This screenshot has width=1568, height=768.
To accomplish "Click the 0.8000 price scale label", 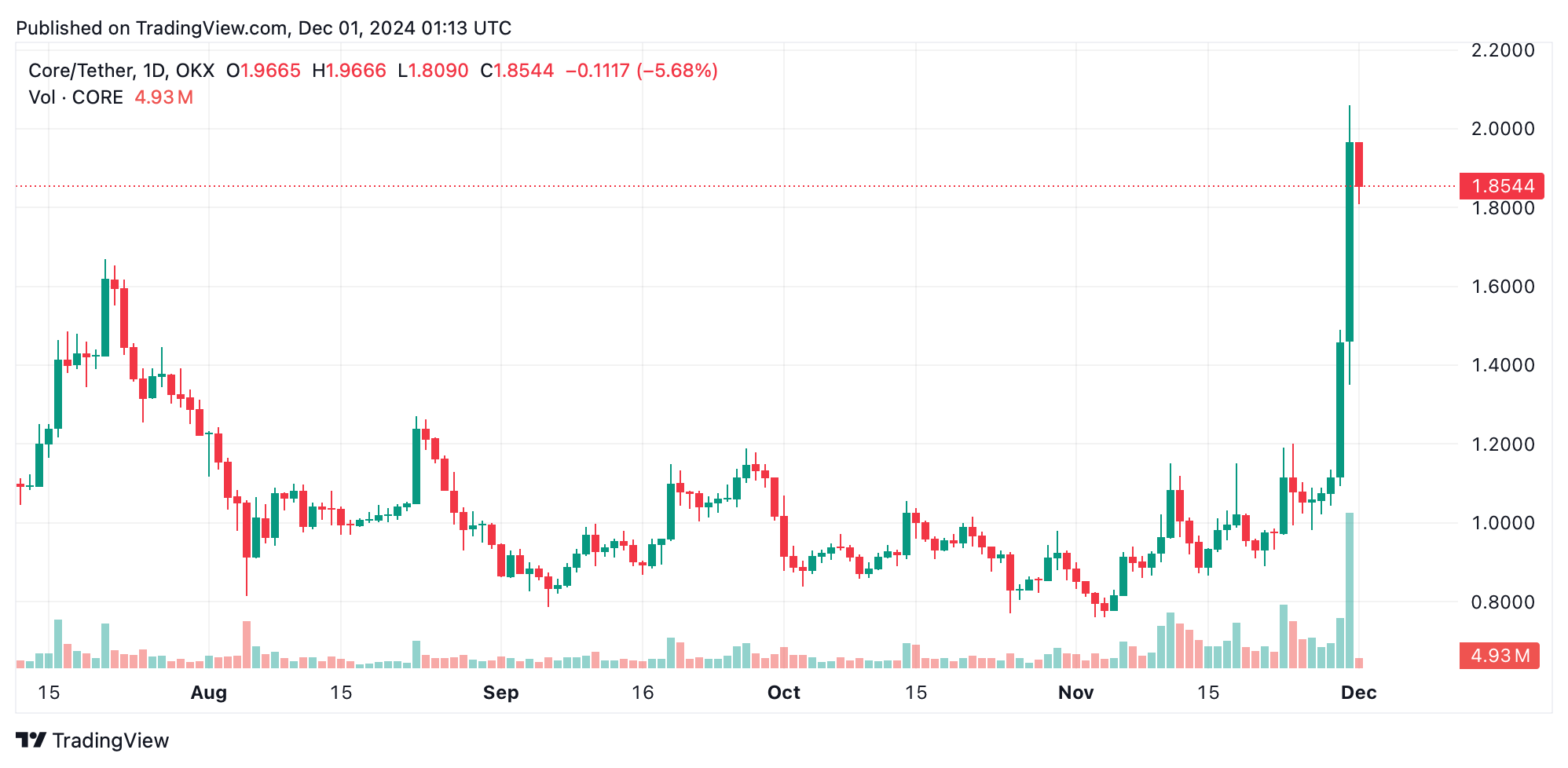I will (x=1503, y=602).
